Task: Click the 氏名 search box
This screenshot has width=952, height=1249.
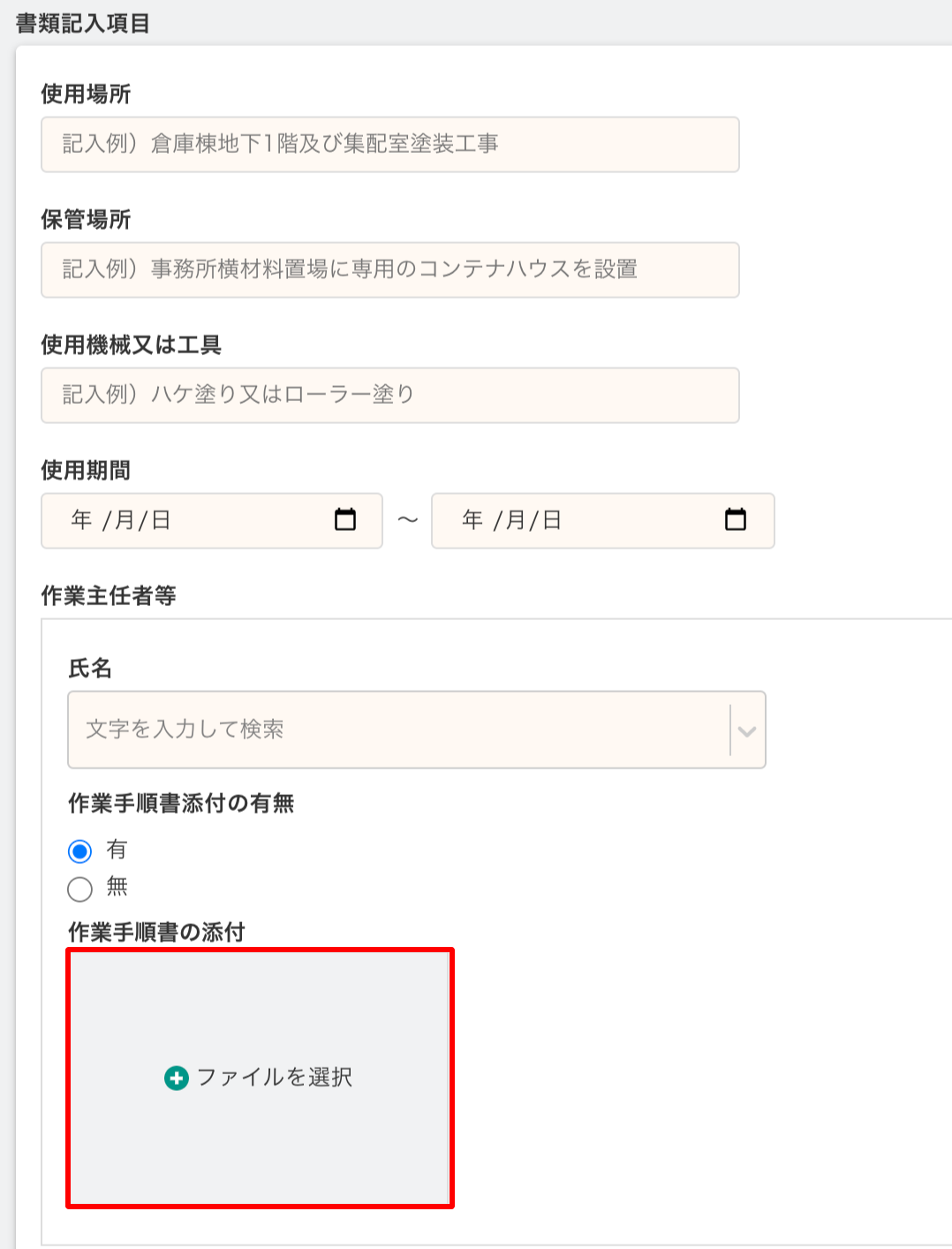Action: tap(397, 730)
